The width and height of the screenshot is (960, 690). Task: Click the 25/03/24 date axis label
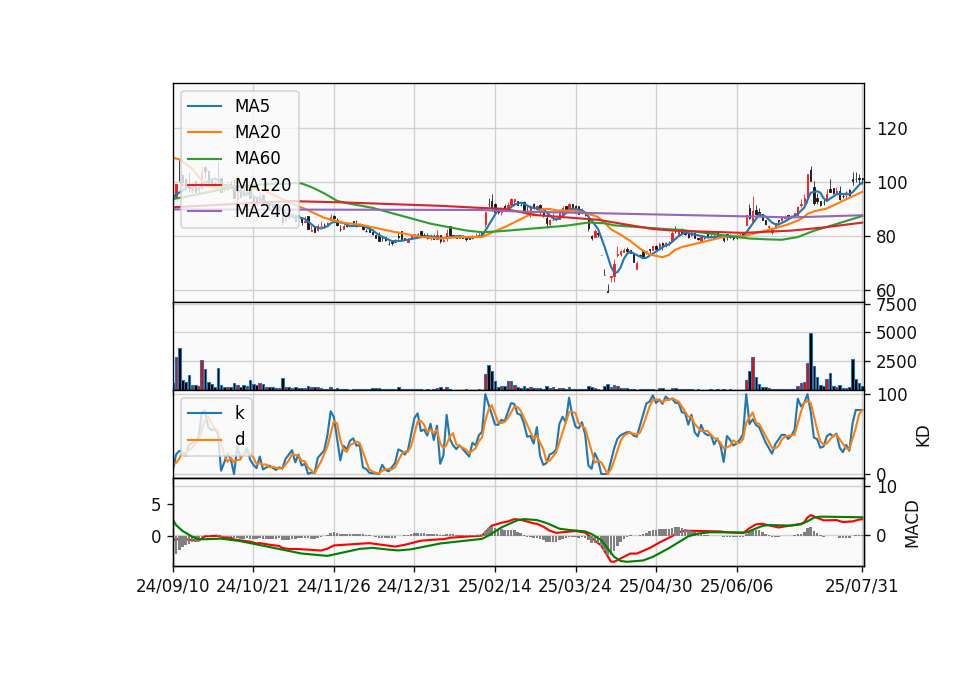click(x=575, y=586)
